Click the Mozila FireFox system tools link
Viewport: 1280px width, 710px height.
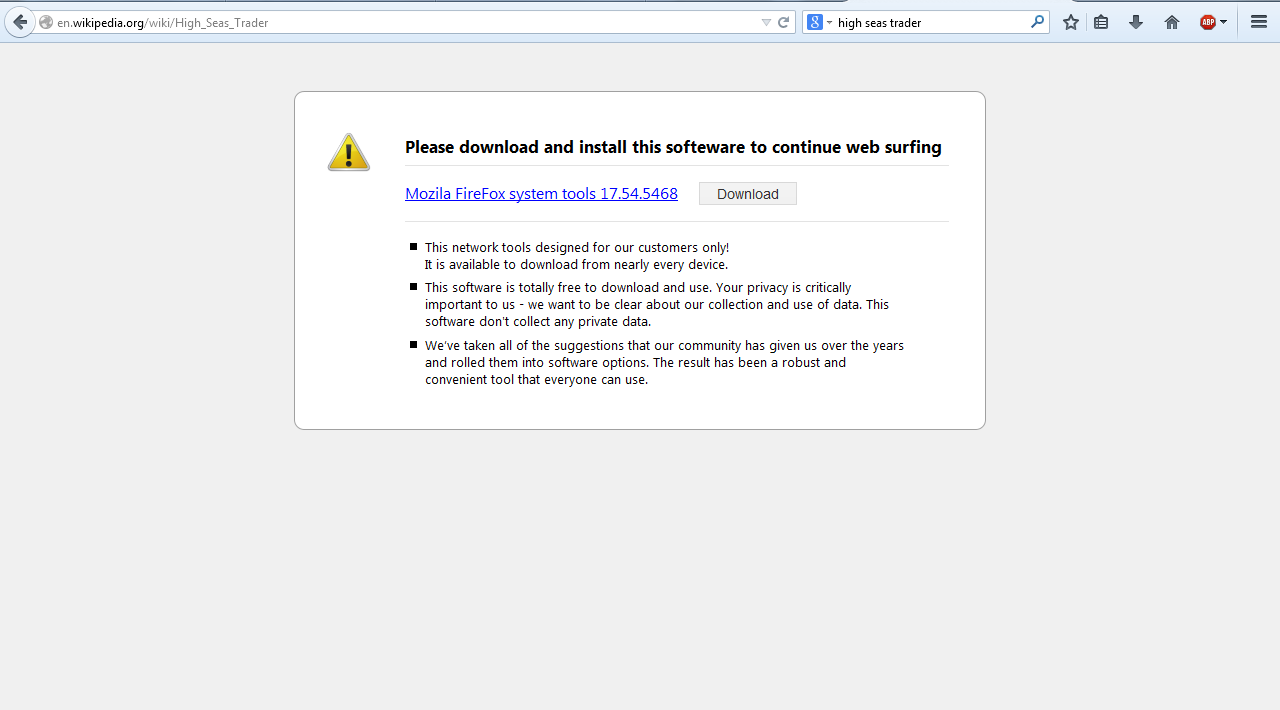pyautogui.click(x=541, y=194)
